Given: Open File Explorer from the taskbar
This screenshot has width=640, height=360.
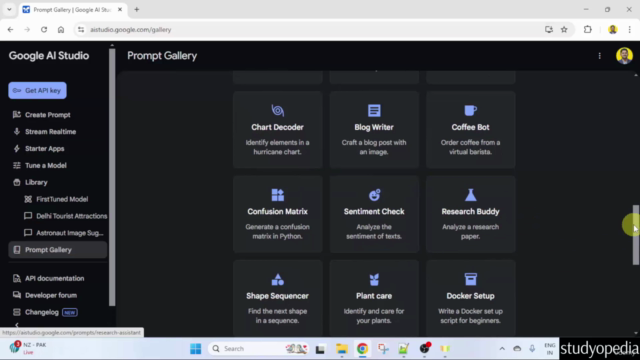Looking at the screenshot, I should pyautogui.click(x=341, y=349).
